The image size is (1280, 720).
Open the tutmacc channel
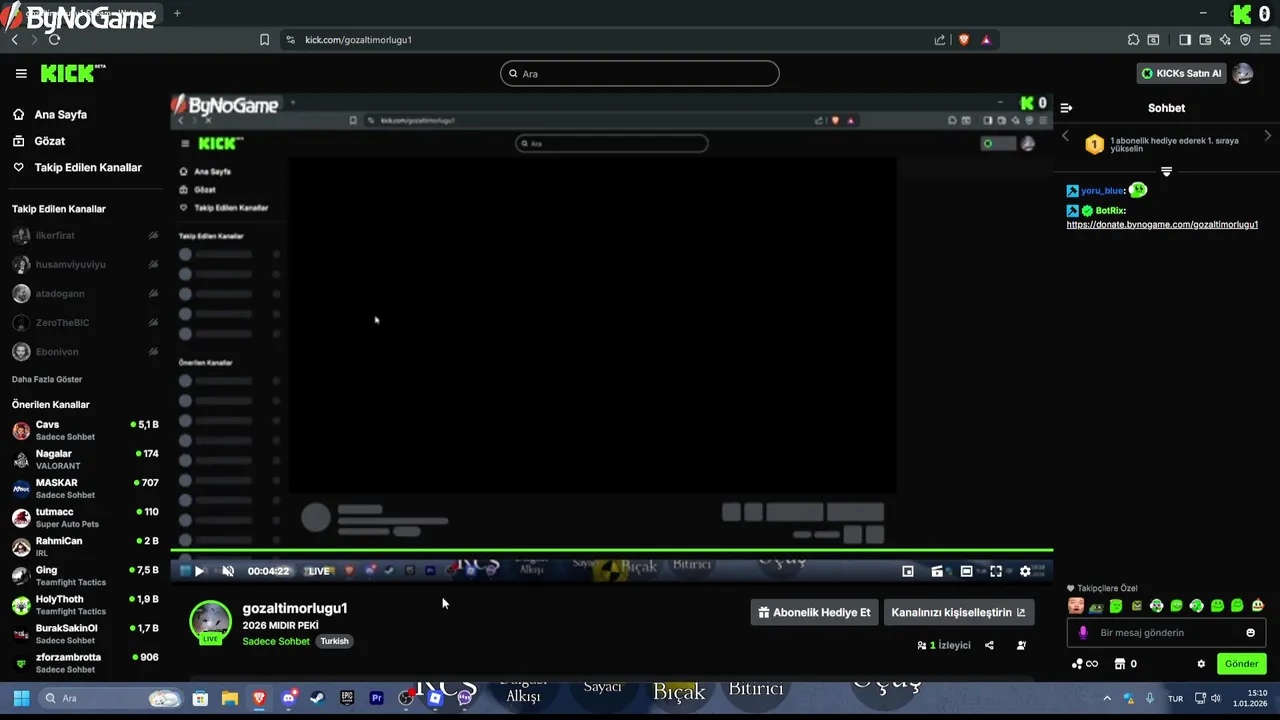(x=85, y=517)
